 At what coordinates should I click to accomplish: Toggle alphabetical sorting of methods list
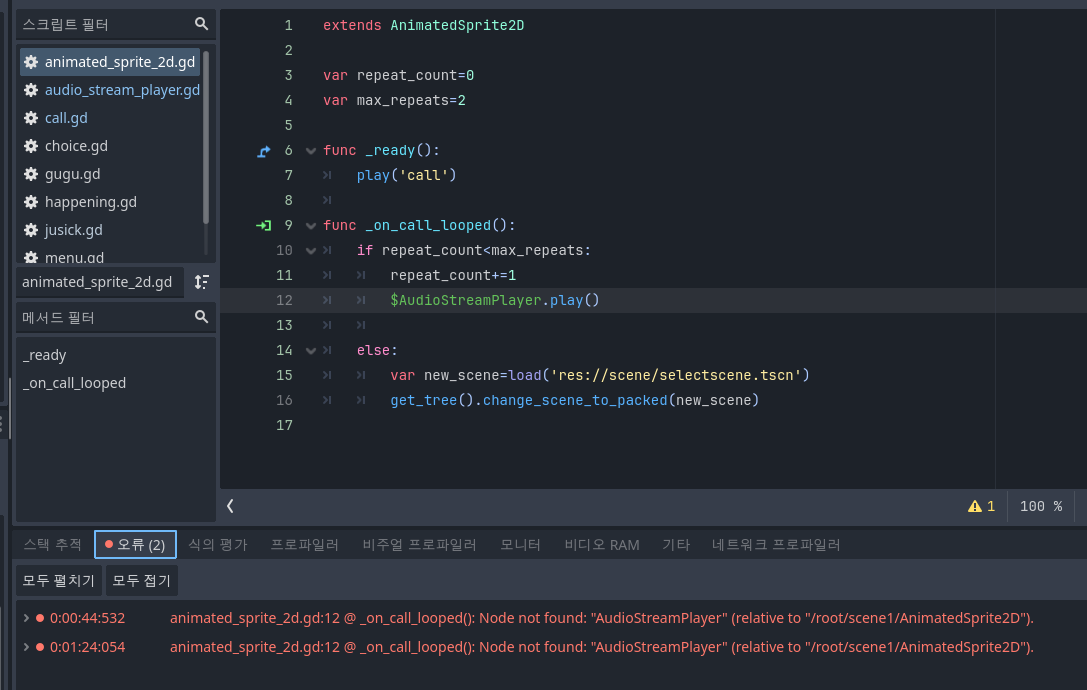[x=202, y=282]
